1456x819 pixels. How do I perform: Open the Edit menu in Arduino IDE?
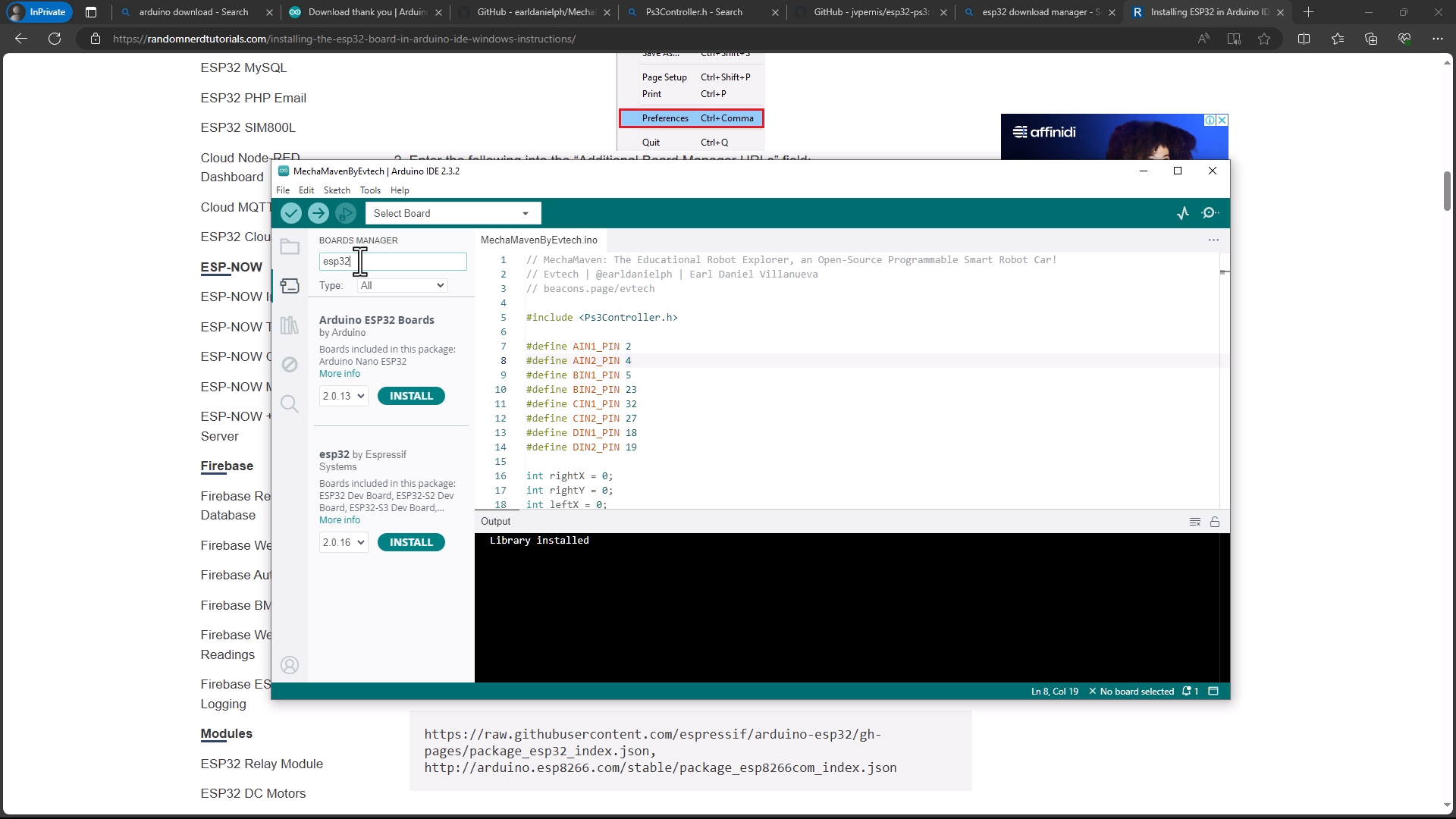306,190
